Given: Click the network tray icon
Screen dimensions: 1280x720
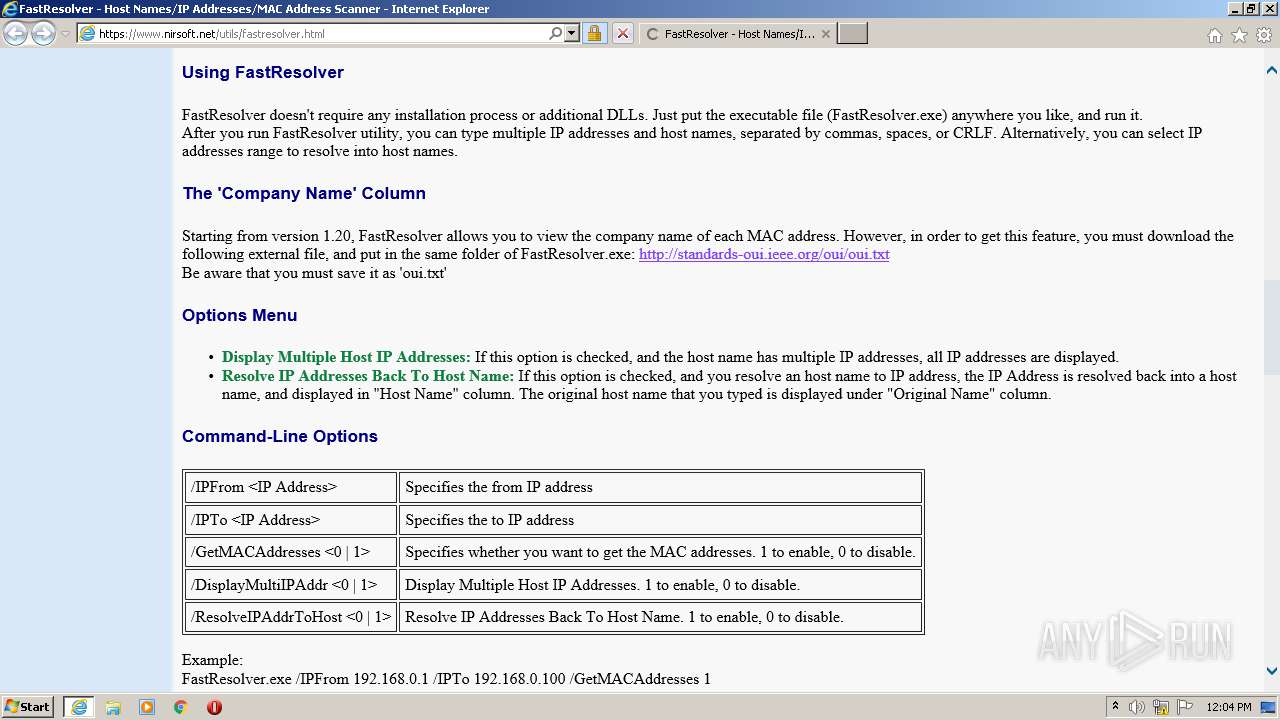Looking at the screenshot, I should (1161, 707).
